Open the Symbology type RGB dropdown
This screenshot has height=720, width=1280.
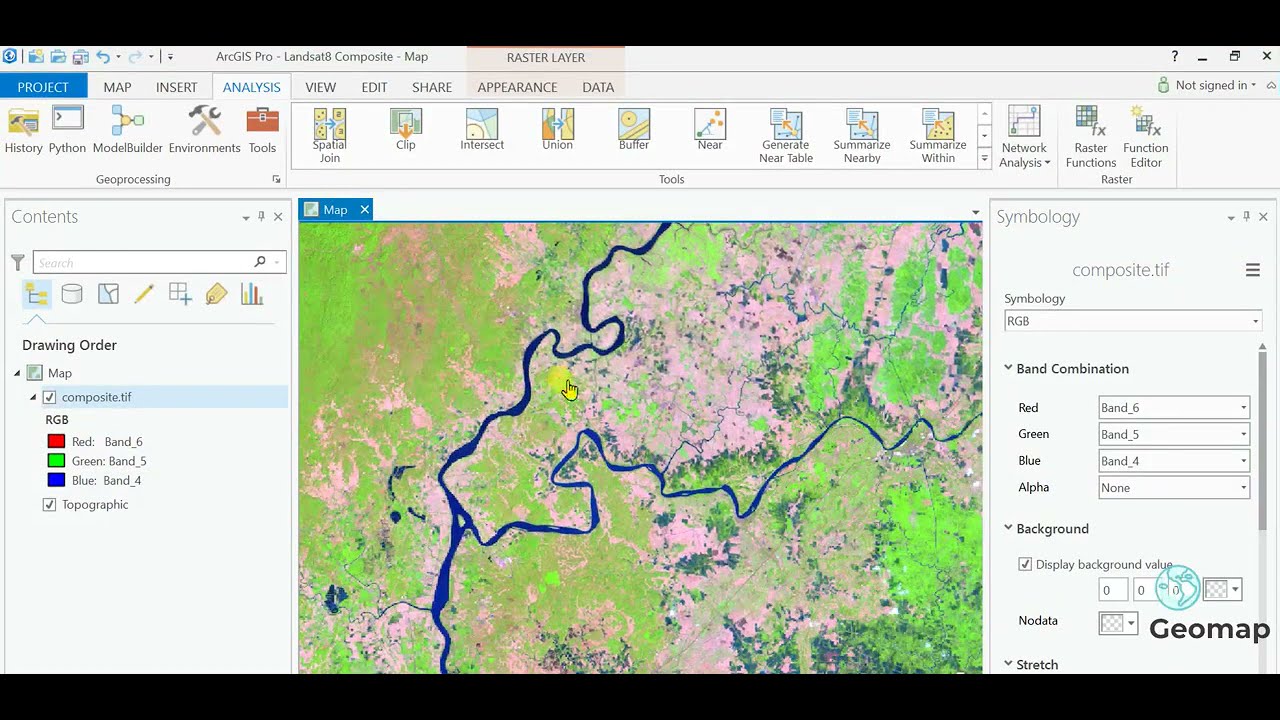coord(1132,321)
